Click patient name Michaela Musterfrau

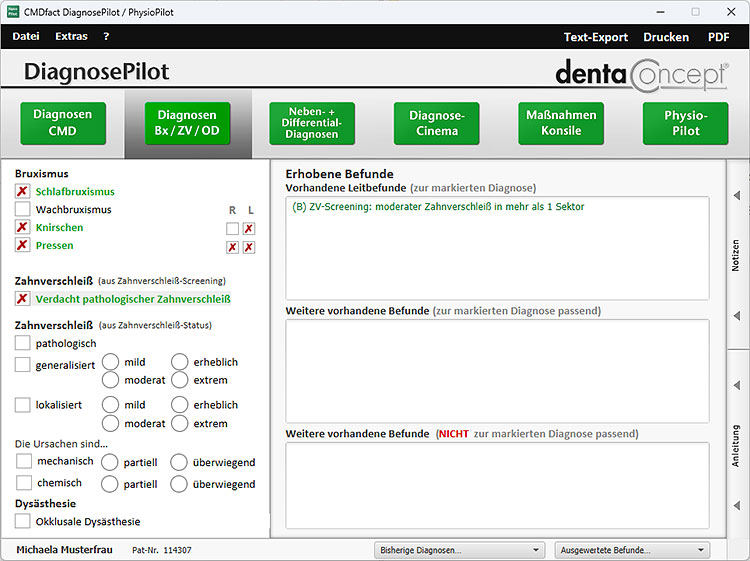pyautogui.click(x=65, y=550)
